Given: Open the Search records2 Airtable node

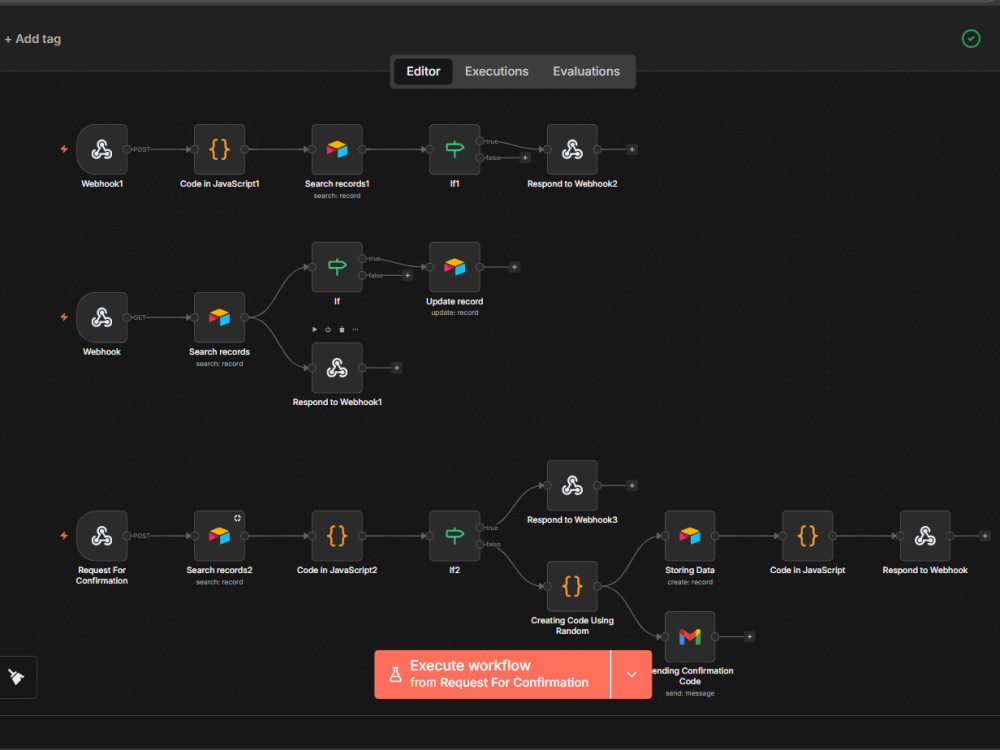Looking at the screenshot, I should coord(219,536).
